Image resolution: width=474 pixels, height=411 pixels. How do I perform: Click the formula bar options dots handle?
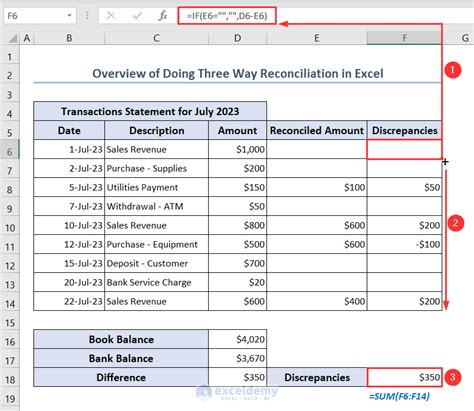tap(87, 16)
